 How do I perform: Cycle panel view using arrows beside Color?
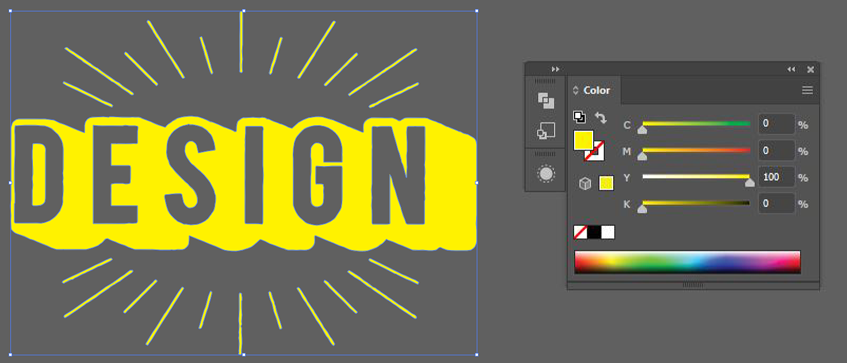(576, 90)
